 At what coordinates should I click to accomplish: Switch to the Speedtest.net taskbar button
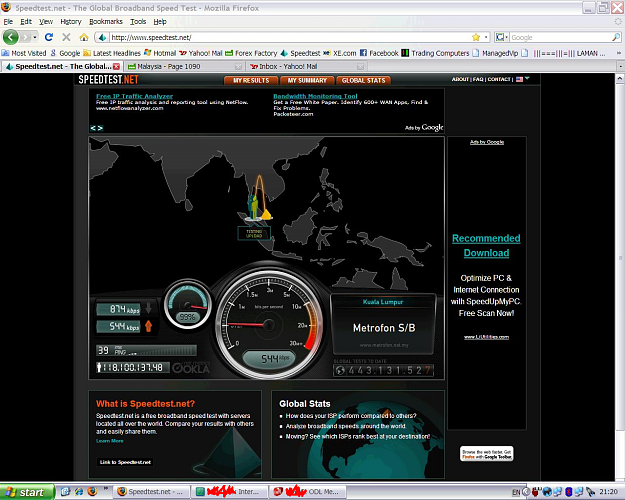click(x=152, y=492)
